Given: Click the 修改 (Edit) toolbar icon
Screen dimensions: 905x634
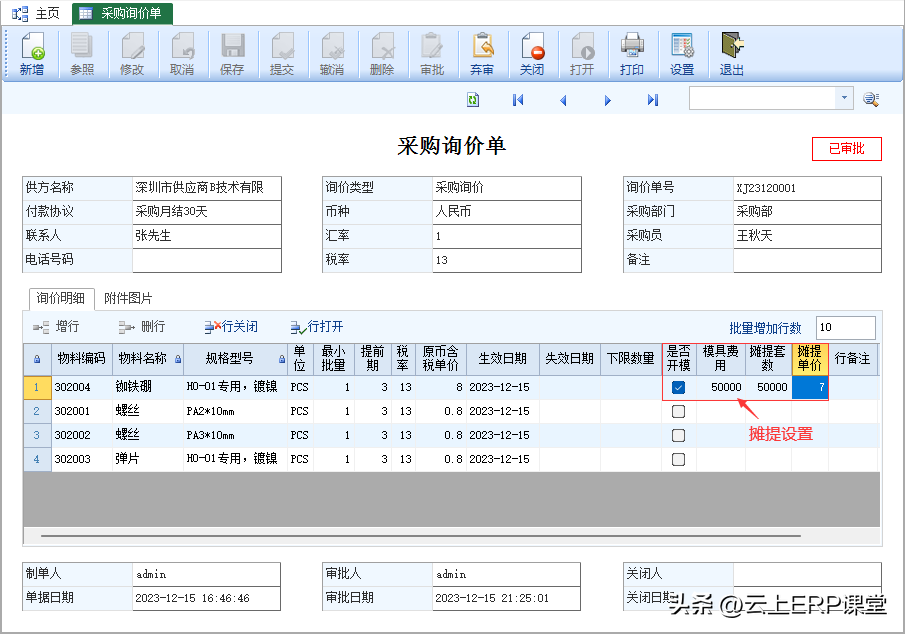Looking at the screenshot, I should click(x=132, y=54).
